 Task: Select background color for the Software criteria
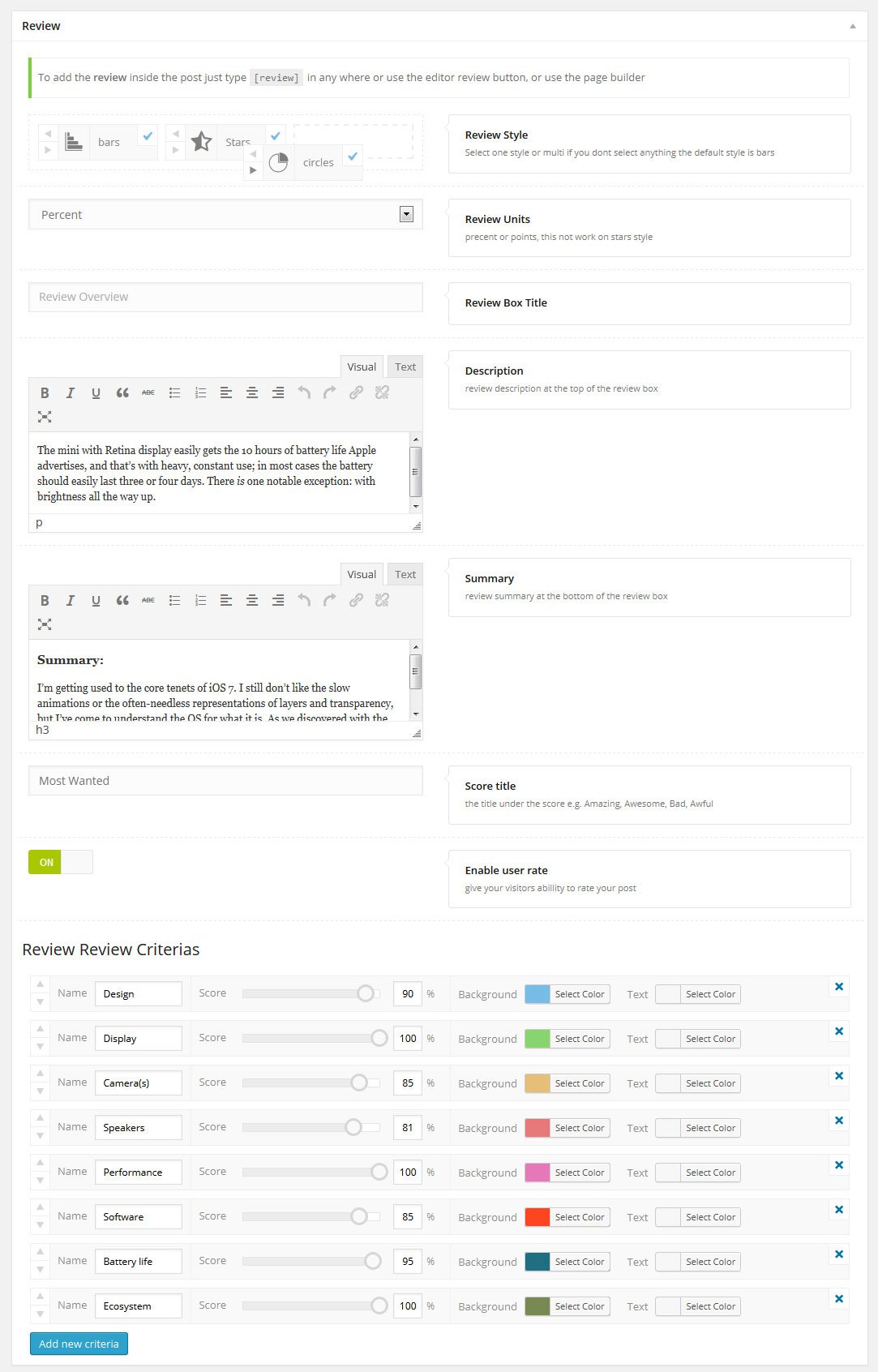click(567, 1217)
